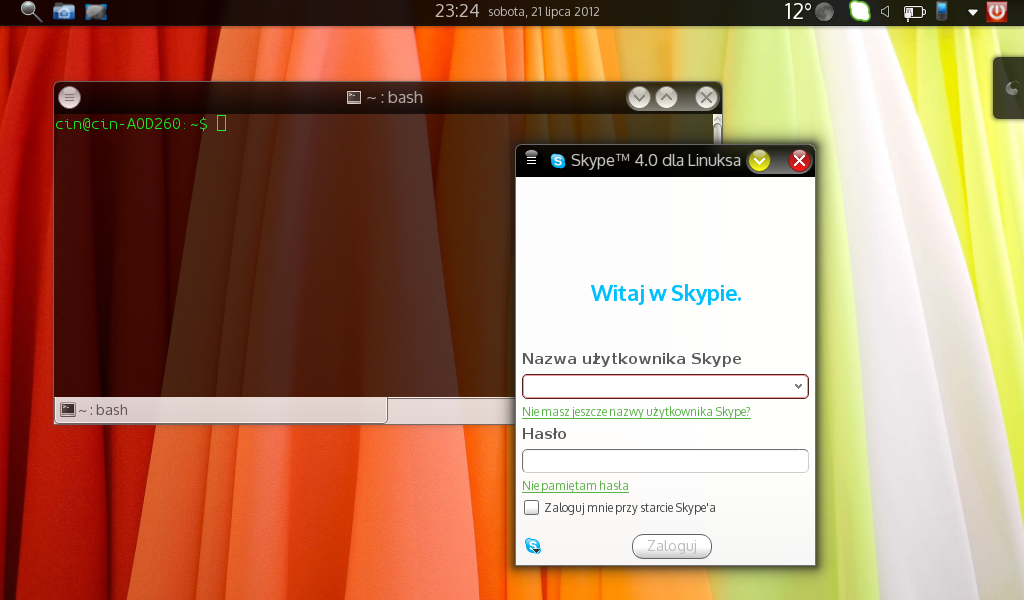Click the moon activity panel on right edge

click(1010, 88)
